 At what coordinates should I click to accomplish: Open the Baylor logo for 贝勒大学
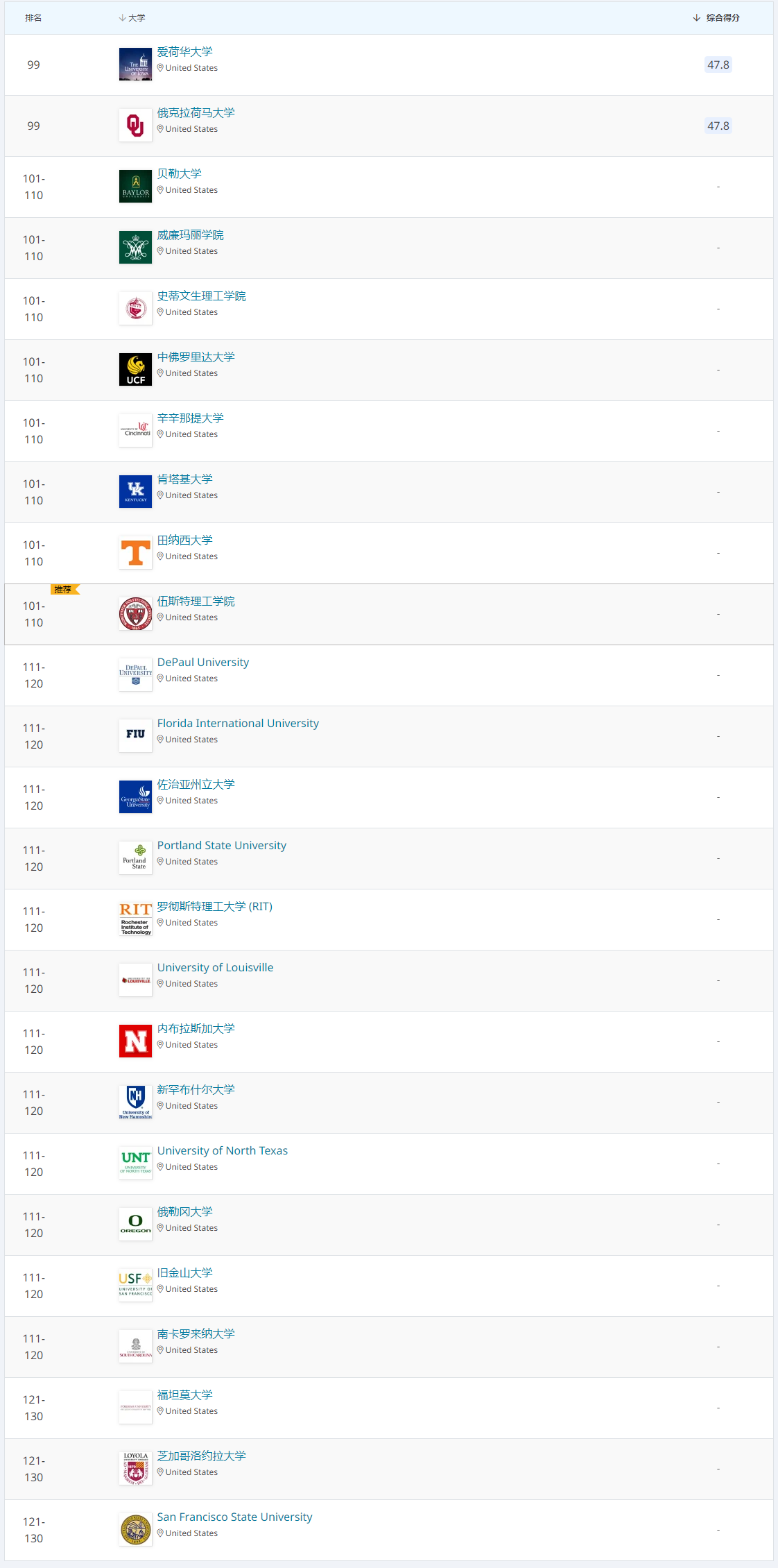click(x=135, y=187)
